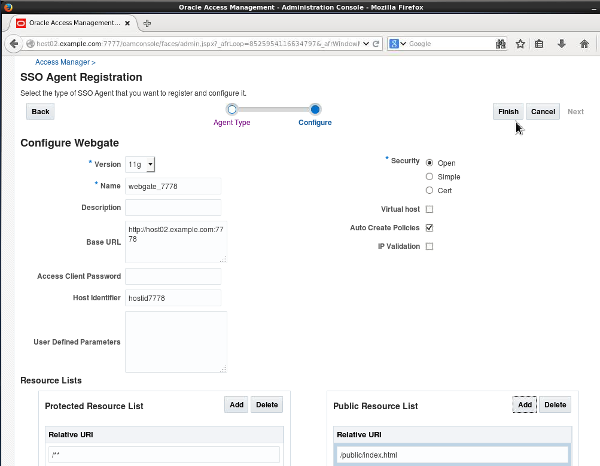This screenshot has width=600, height=466.
Task: Click the reload page icon in the URL bar
Action: (376, 44)
